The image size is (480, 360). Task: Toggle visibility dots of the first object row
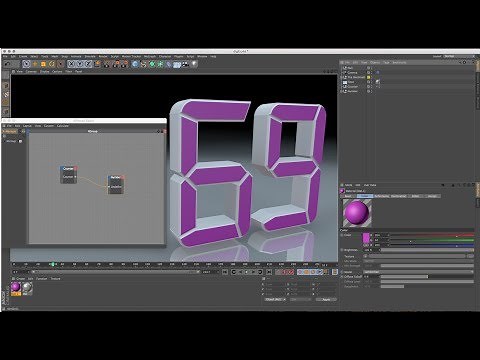(x=371, y=68)
